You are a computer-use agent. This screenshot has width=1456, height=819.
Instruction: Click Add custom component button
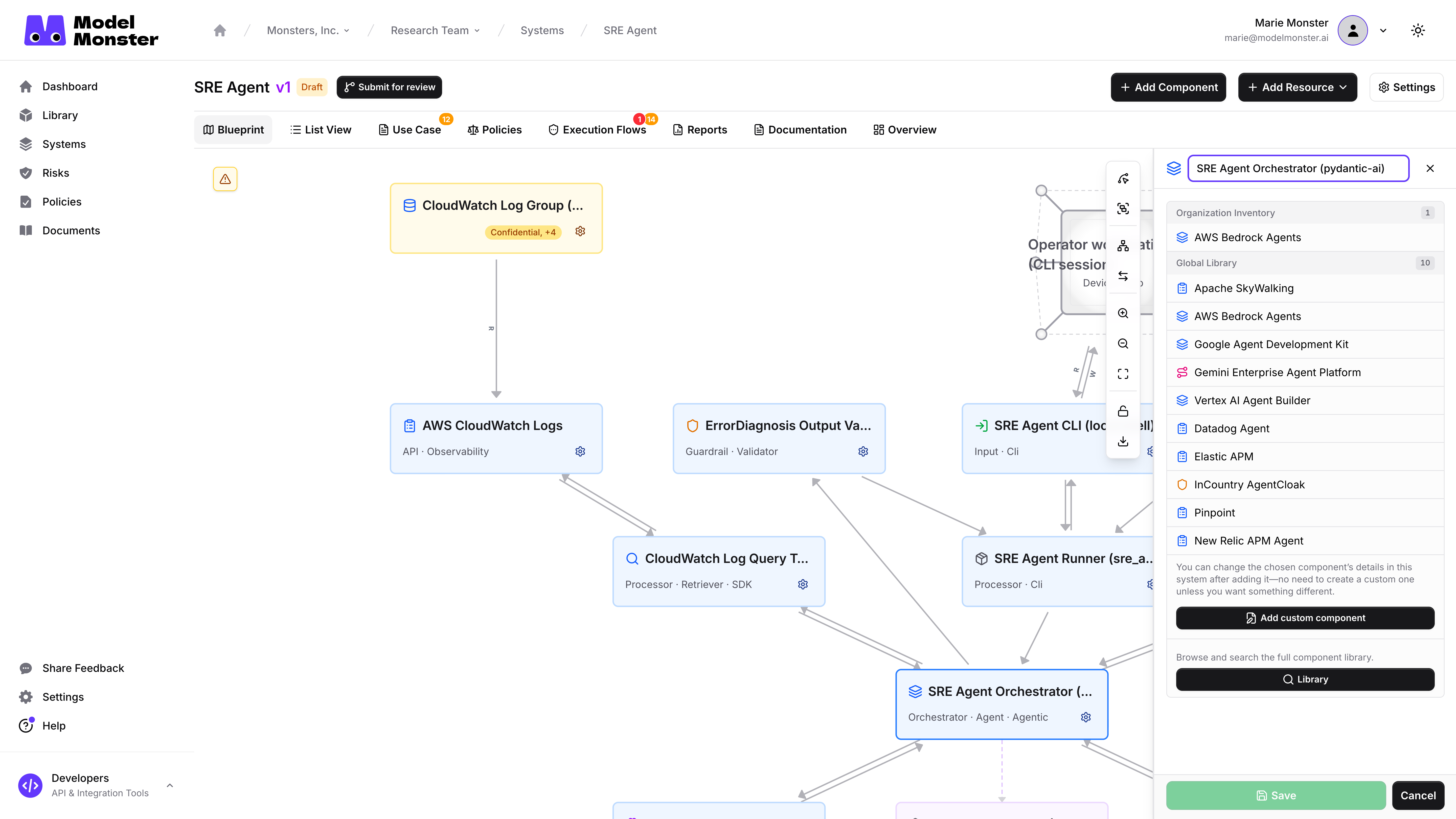coord(1305,618)
